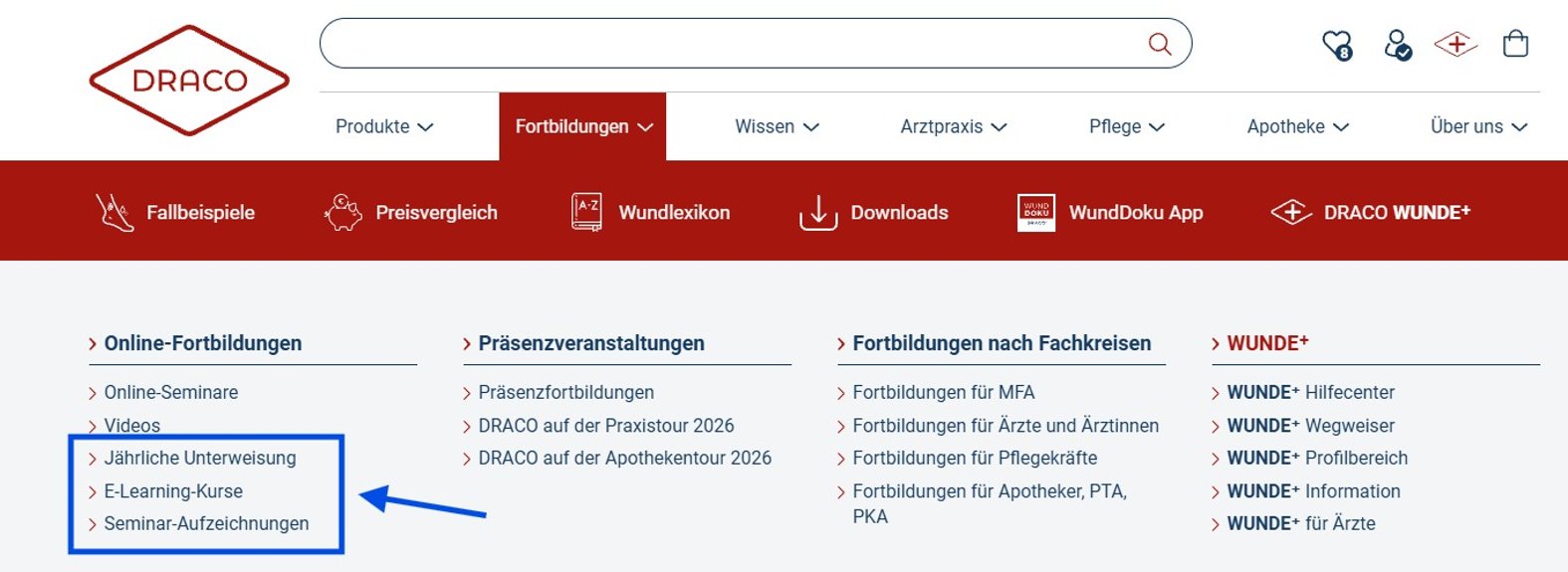Collapse the Fortbildungen menu
Viewport: 1568px width, 572px height.
(x=583, y=126)
